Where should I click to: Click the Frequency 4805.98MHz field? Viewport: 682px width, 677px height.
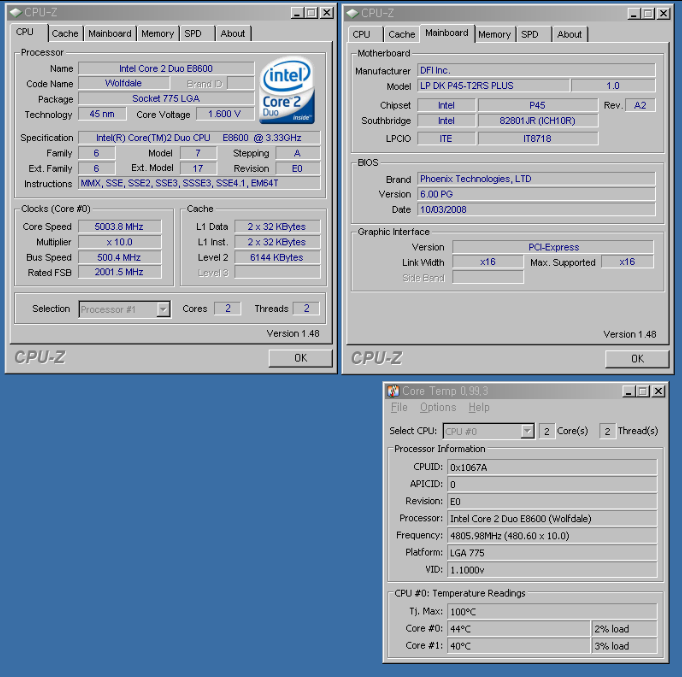[x=552, y=536]
